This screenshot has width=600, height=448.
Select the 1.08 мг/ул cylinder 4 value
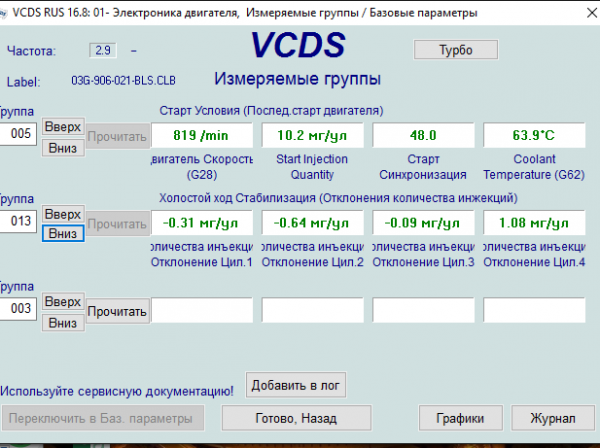(x=533, y=221)
